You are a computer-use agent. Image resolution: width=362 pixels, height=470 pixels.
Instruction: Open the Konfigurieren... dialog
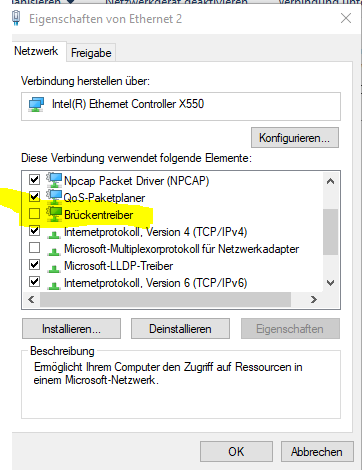[x=295, y=138]
